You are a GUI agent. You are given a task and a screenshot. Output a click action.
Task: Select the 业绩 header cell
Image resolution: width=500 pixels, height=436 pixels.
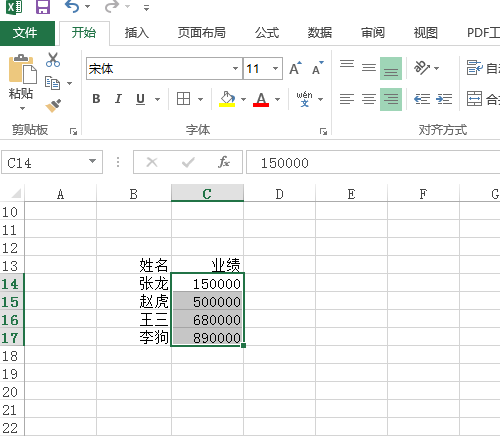(207, 265)
